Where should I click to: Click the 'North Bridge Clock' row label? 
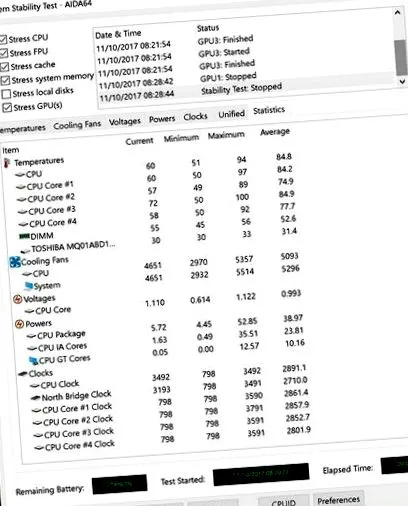(x=76, y=396)
